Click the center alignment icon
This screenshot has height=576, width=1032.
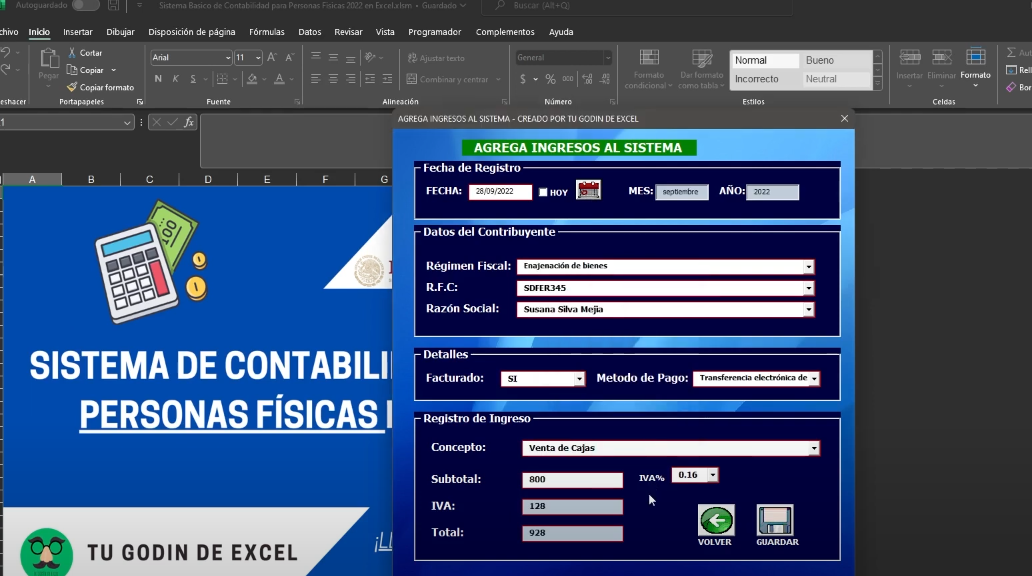point(333,79)
